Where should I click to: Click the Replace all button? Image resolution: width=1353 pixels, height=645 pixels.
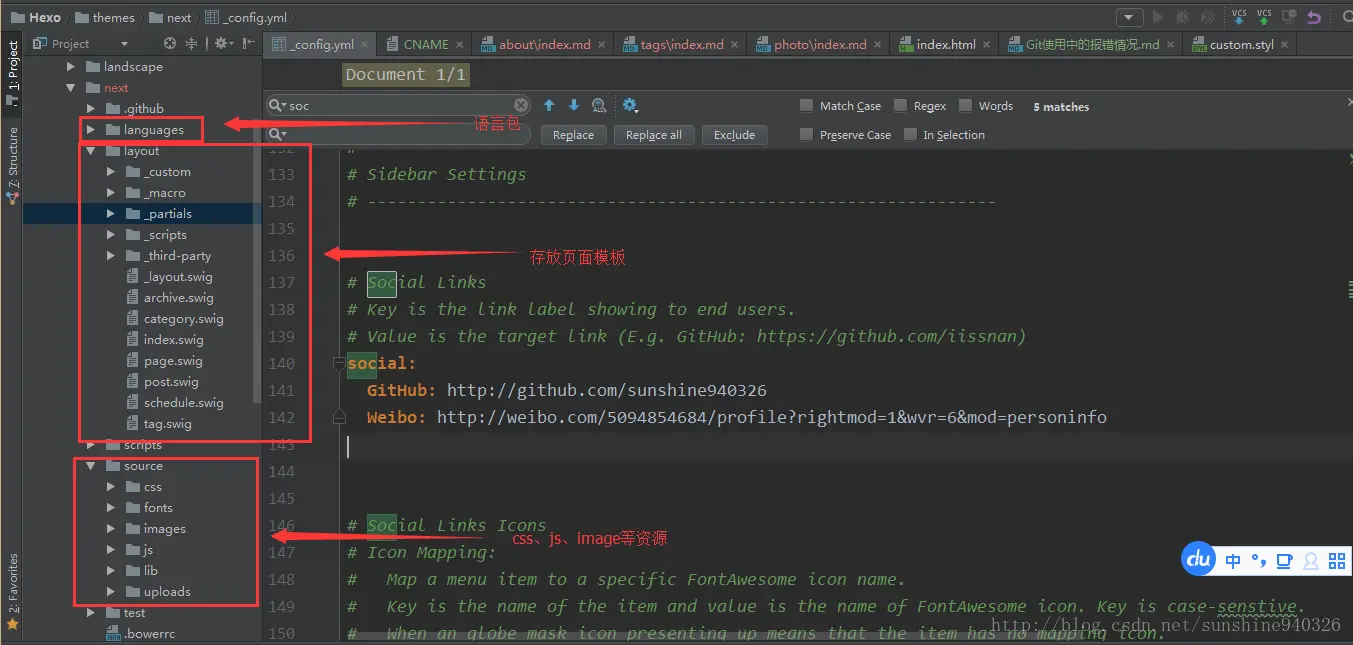654,135
